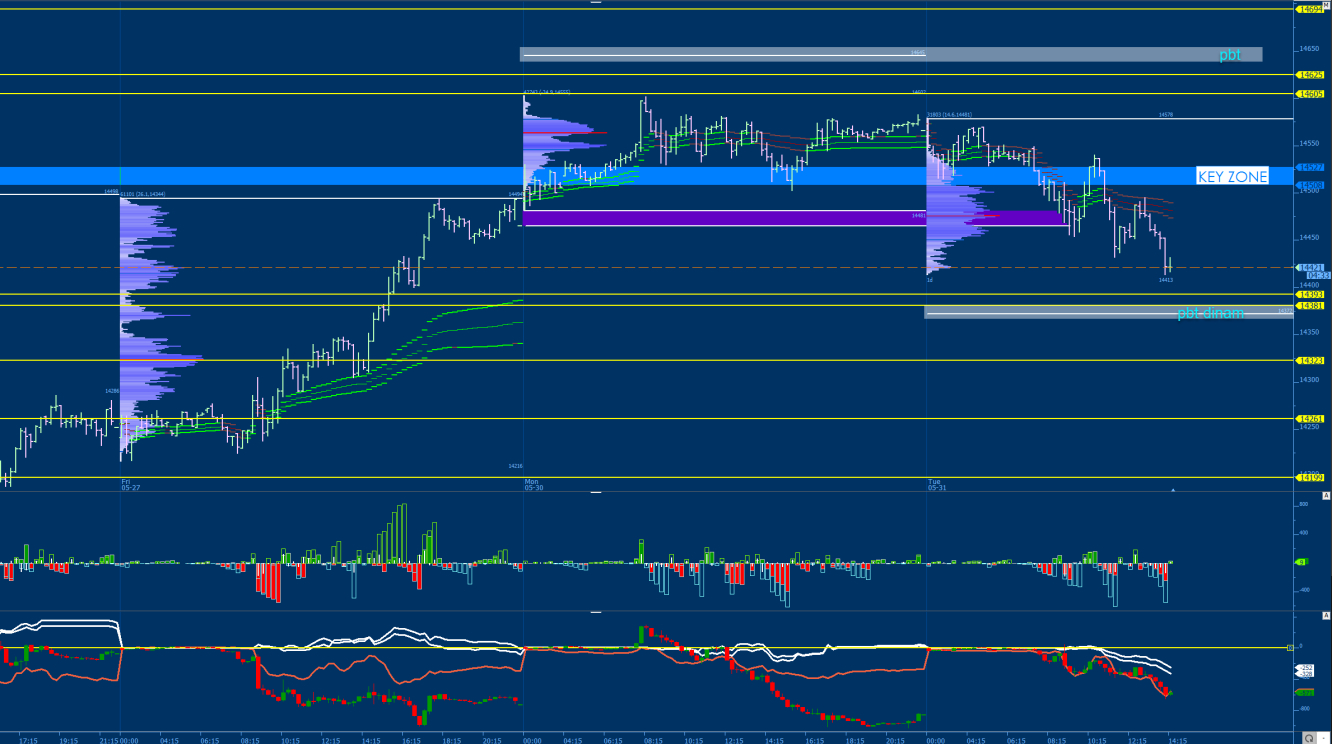
Task: Click the 17:15 time axis label
Action: click(29, 741)
